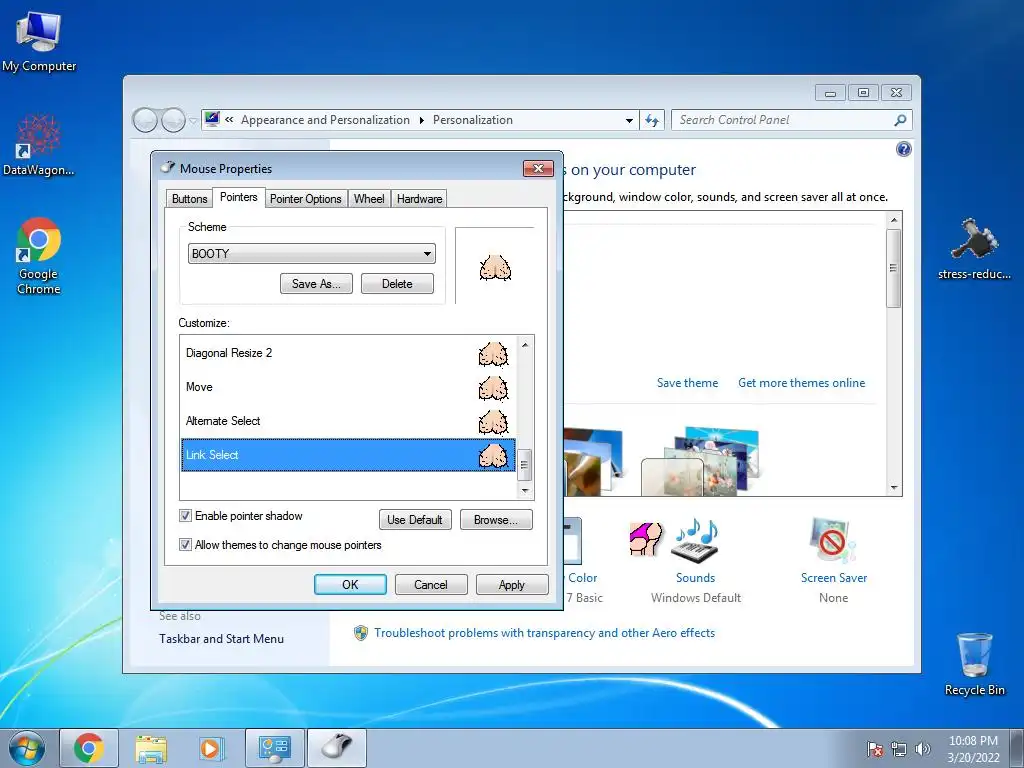Viewport: 1024px width, 768px height.
Task: Click the refresh button beside address bar
Action: pos(652,120)
